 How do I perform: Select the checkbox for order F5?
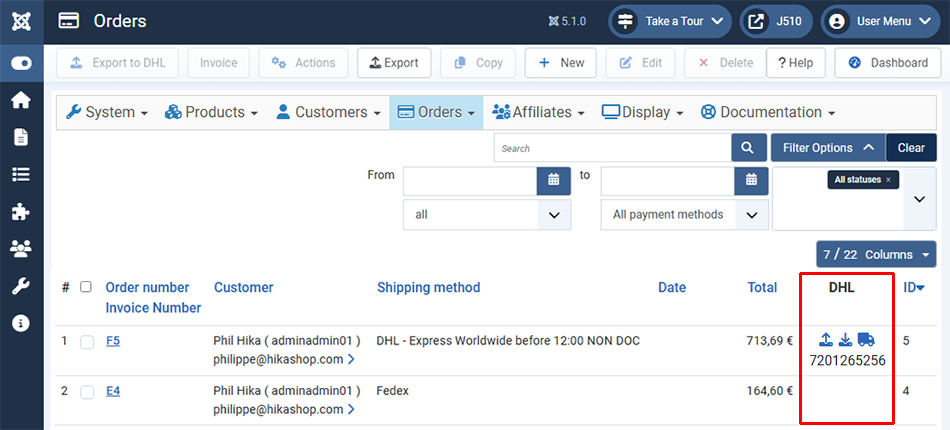point(87,342)
